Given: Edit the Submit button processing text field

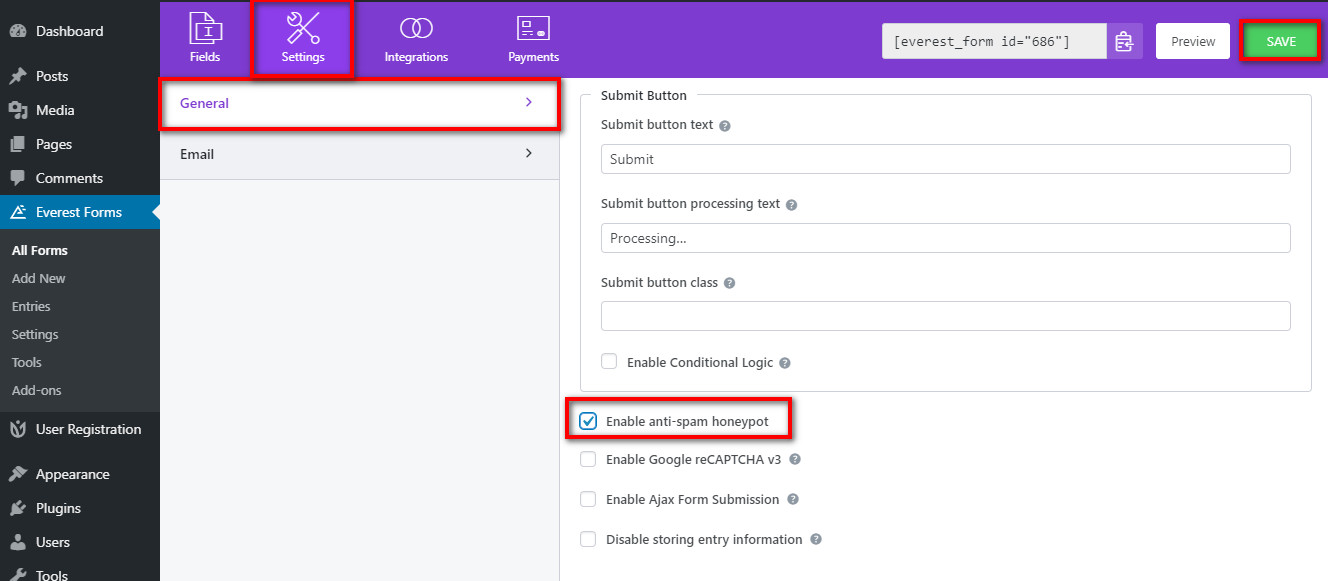Looking at the screenshot, I should pos(945,238).
